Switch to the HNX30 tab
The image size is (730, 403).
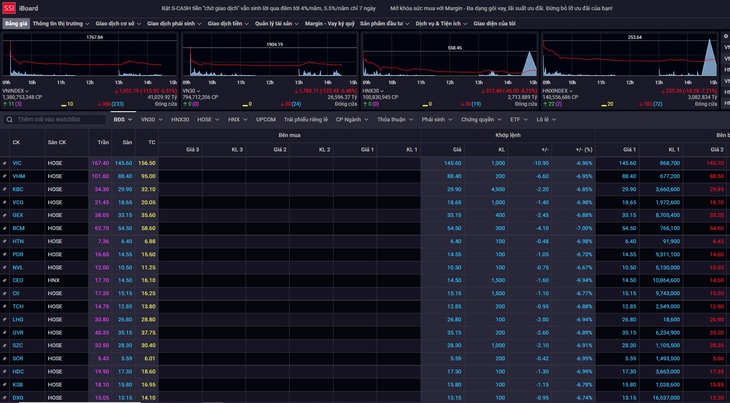[x=180, y=120]
